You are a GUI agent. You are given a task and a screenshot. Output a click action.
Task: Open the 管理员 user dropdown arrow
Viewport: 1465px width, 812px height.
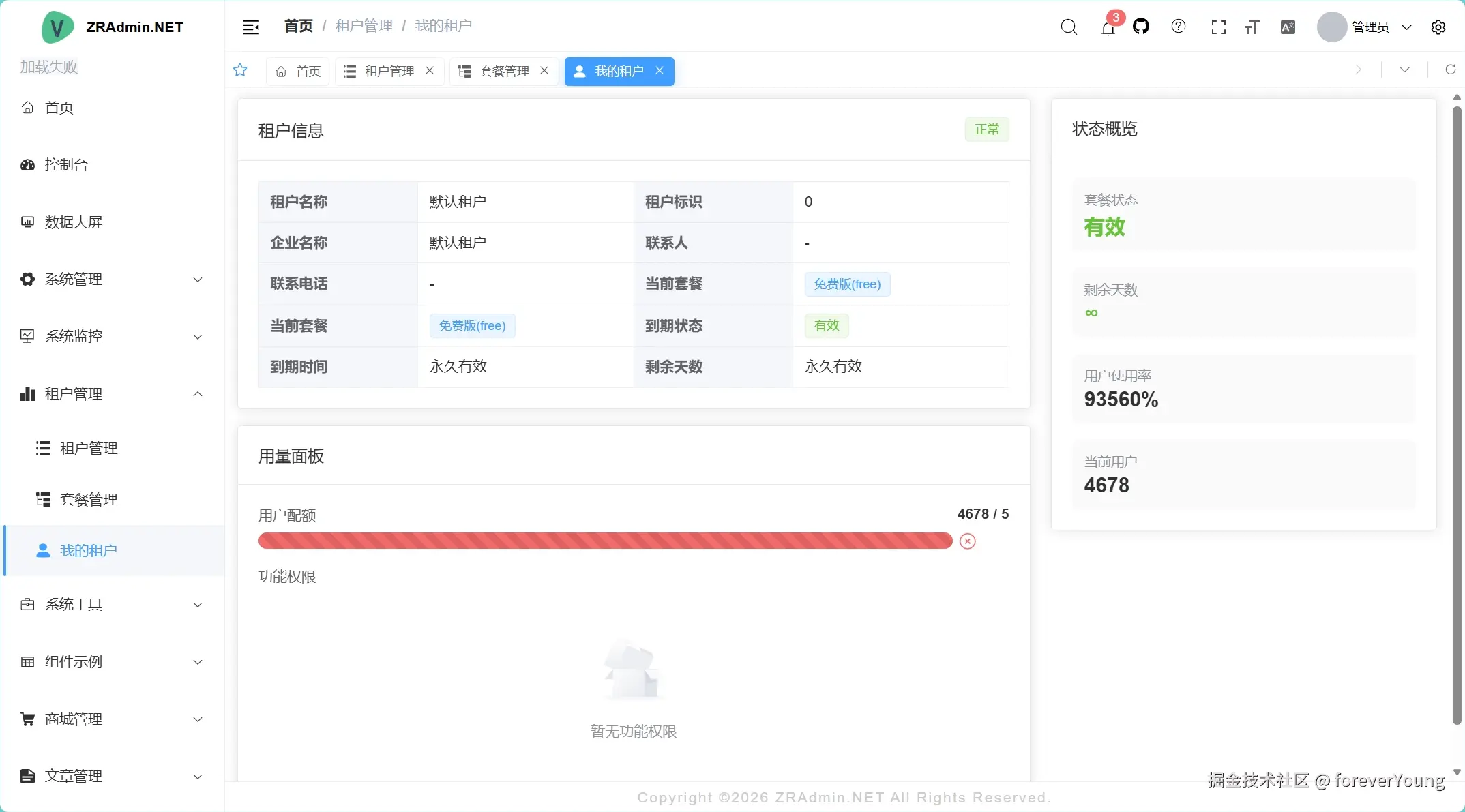point(1406,27)
